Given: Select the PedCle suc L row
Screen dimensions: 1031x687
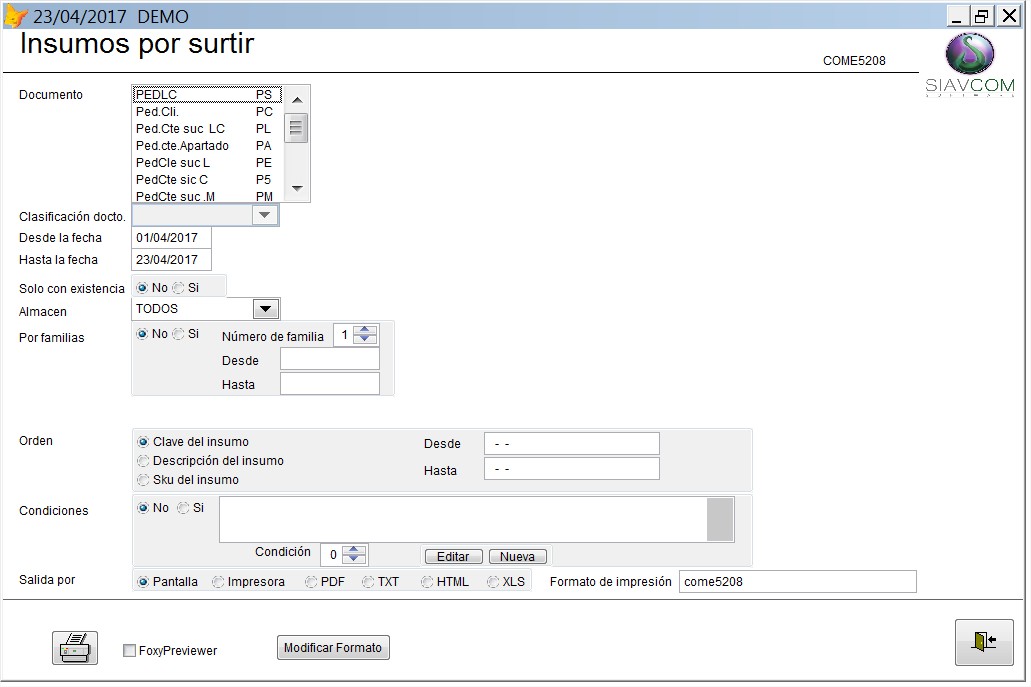Looking at the screenshot, I should coord(207,163).
